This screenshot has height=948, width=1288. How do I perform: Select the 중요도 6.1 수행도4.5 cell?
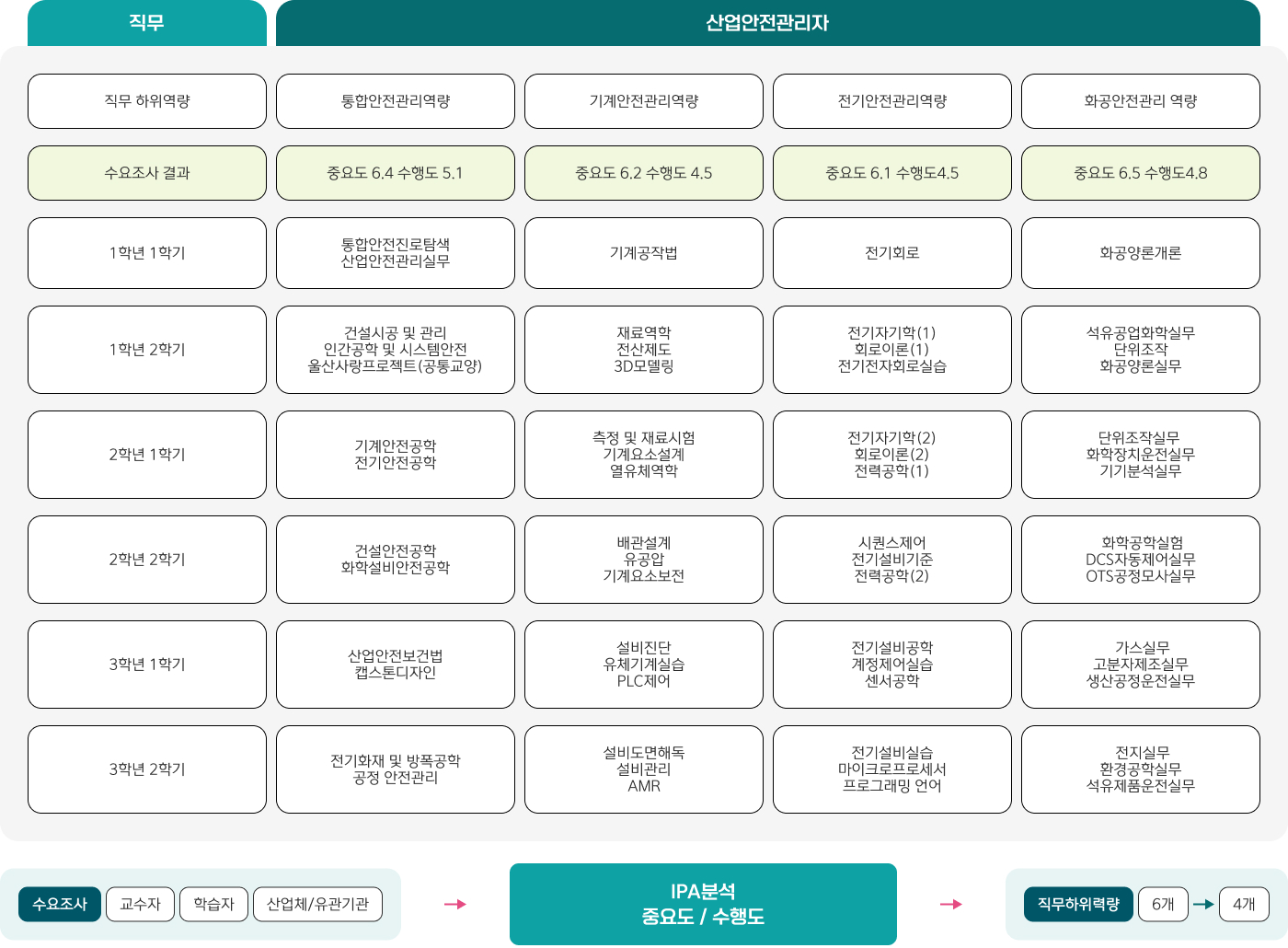click(x=892, y=173)
